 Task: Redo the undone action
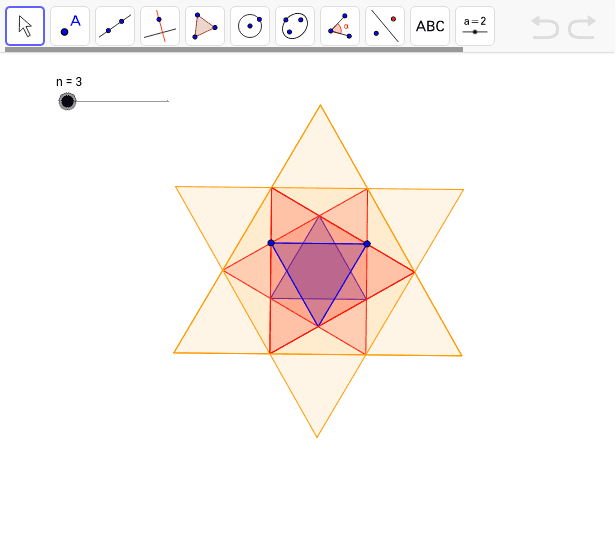click(x=582, y=27)
